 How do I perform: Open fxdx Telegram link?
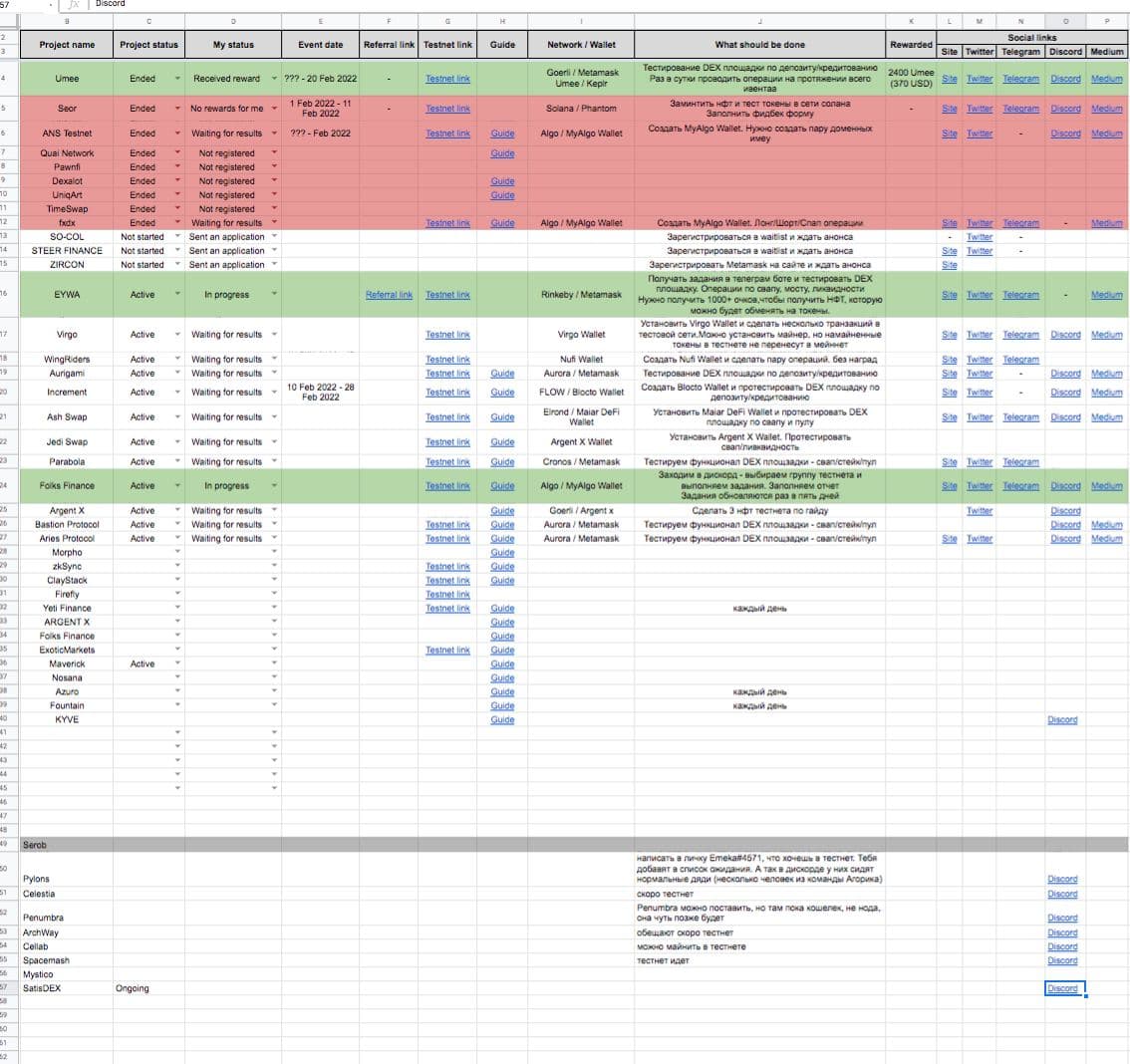(x=1021, y=223)
